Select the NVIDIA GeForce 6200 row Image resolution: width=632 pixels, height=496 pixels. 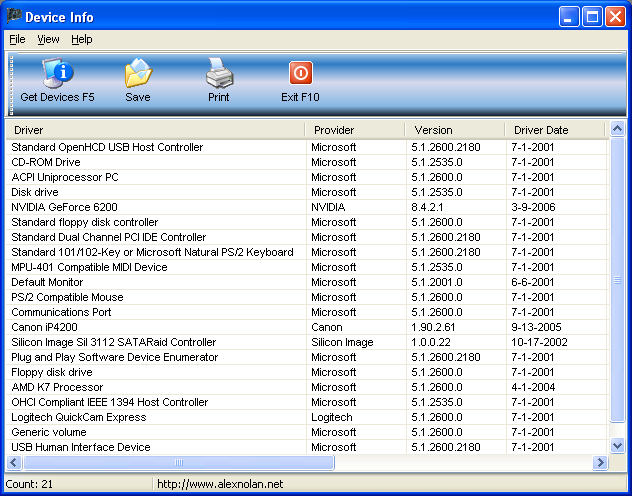tap(306, 207)
